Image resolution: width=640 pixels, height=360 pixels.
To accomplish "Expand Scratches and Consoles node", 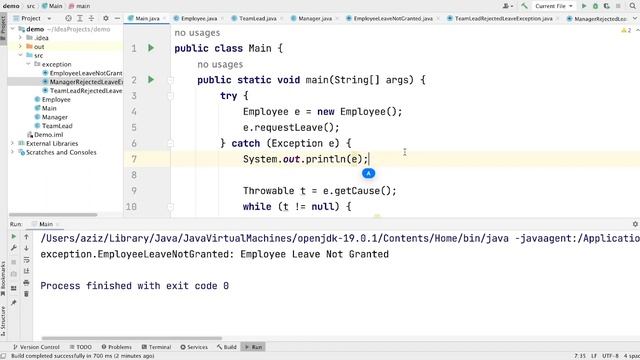I will click(x=13, y=152).
